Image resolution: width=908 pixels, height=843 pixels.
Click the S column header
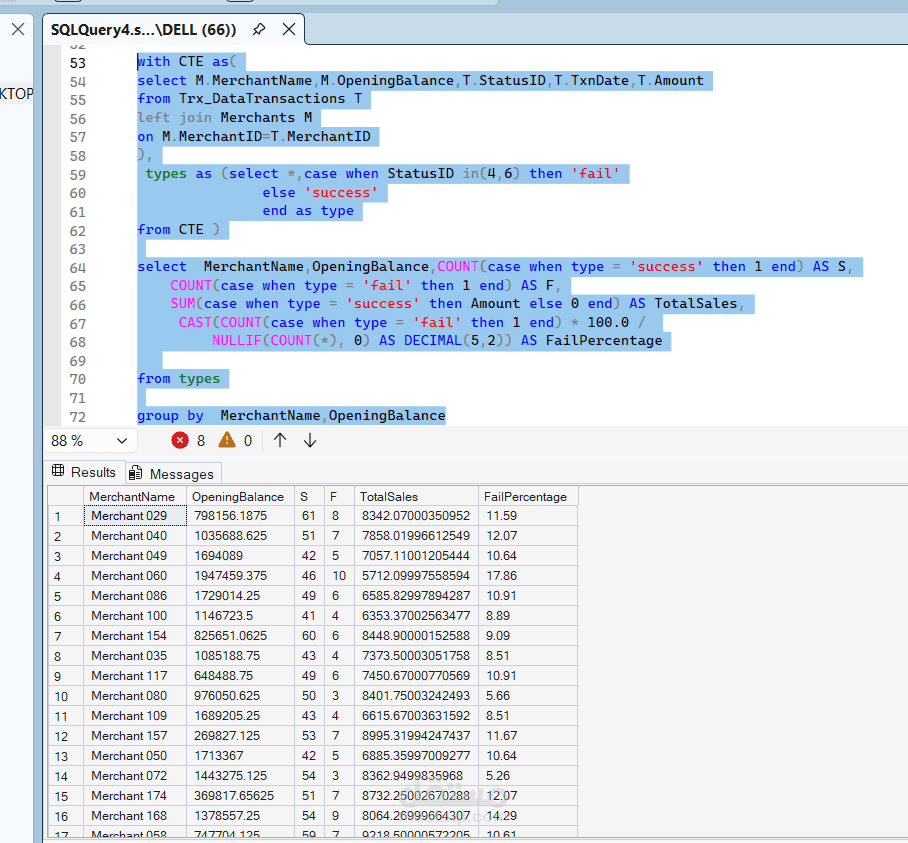pos(309,497)
